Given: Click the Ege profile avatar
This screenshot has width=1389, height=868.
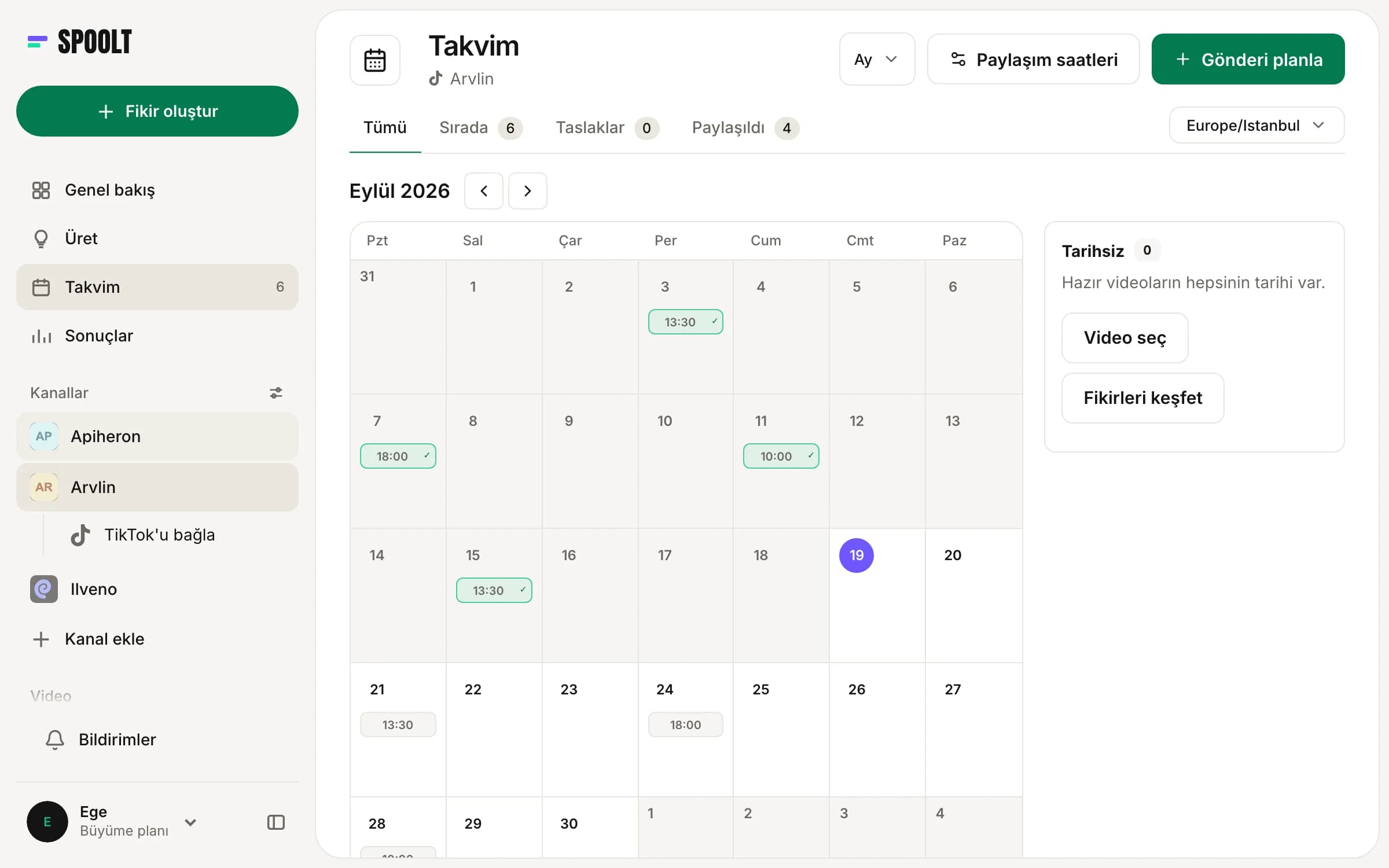Looking at the screenshot, I should point(47,822).
